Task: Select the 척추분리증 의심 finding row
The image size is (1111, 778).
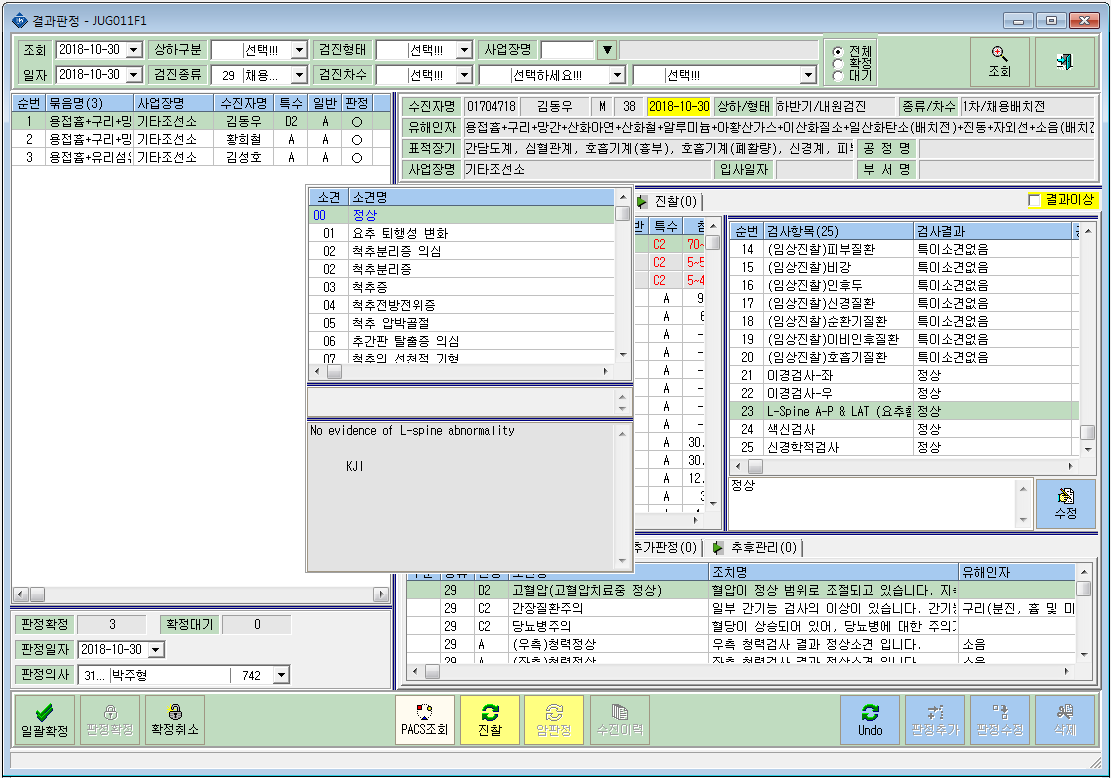Action: [x=462, y=252]
